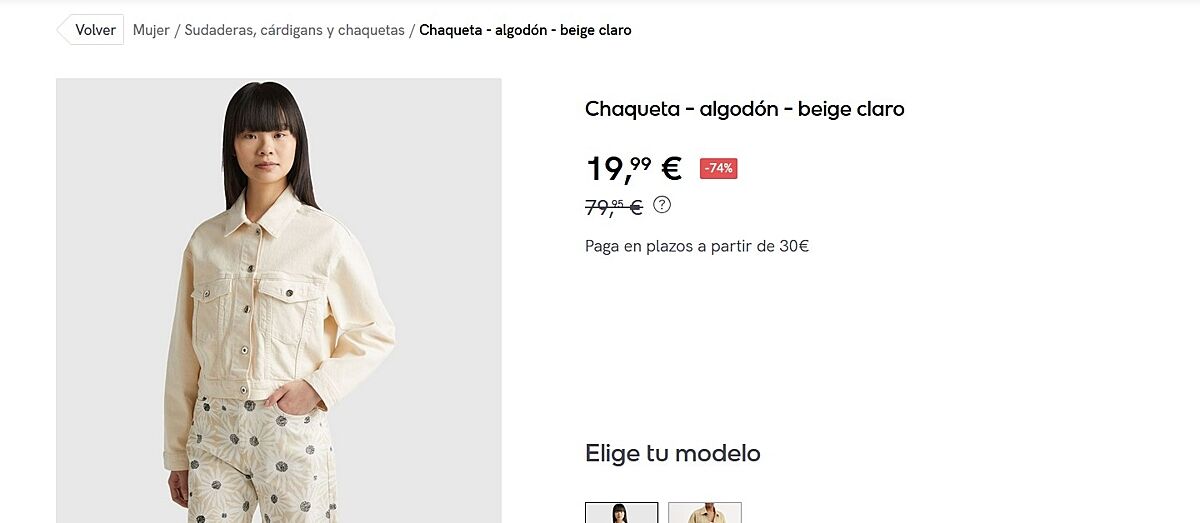The height and width of the screenshot is (523, 1200).
Task: Click the red -74% discount badge
Action: tap(719, 169)
